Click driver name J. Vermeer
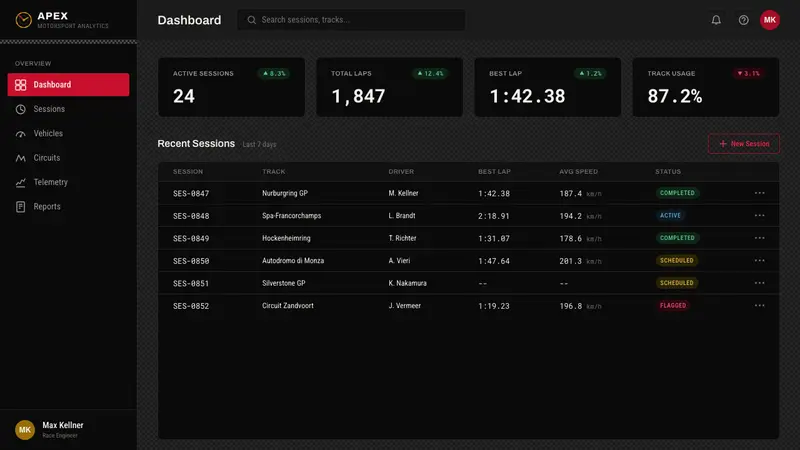The height and width of the screenshot is (450, 800). click(x=405, y=305)
